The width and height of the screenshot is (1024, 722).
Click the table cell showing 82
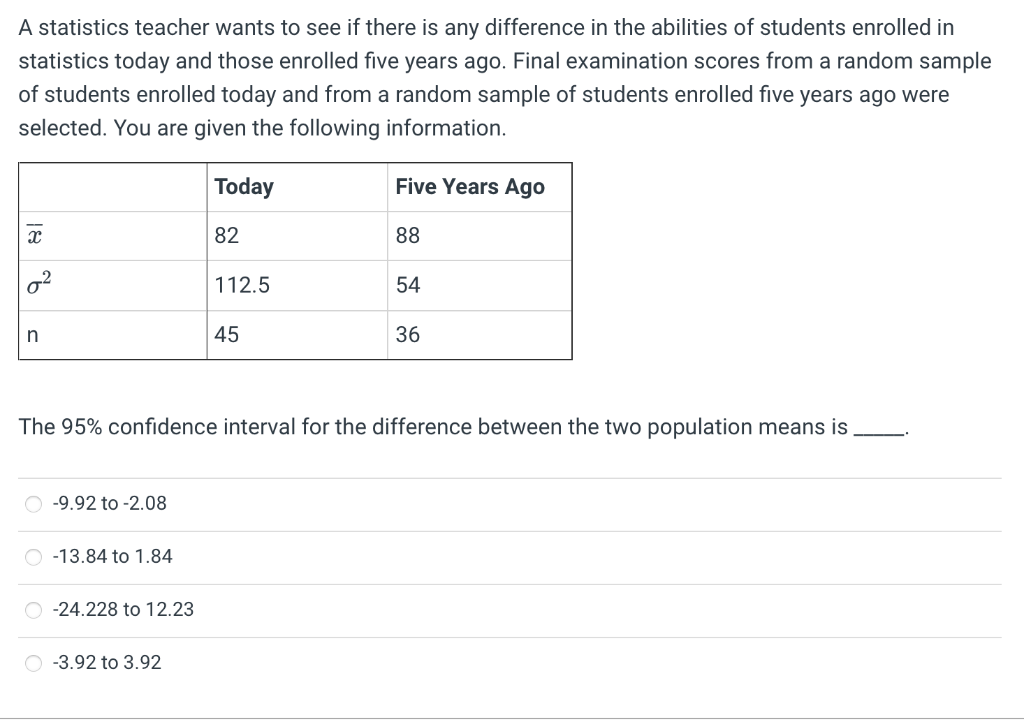pyautogui.click(x=297, y=236)
